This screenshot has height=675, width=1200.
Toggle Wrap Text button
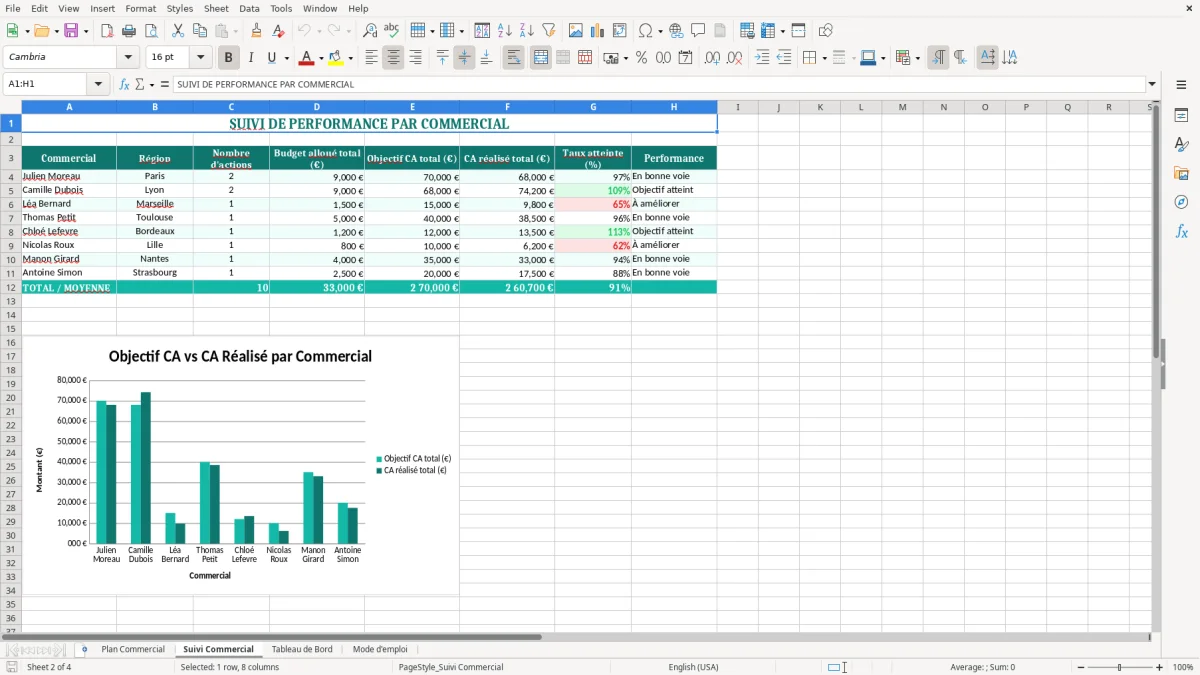[x=513, y=58]
